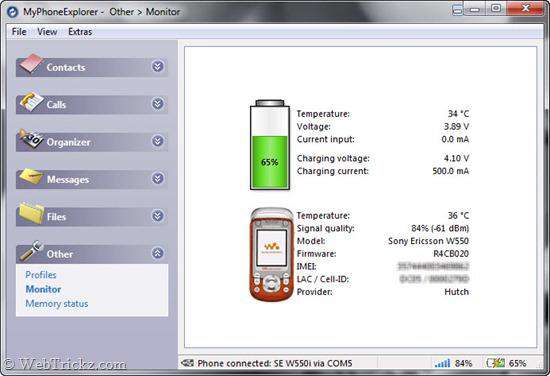The height and width of the screenshot is (376, 550).
Task: Click the "Firmware:" label
Action: pyautogui.click(x=316, y=254)
